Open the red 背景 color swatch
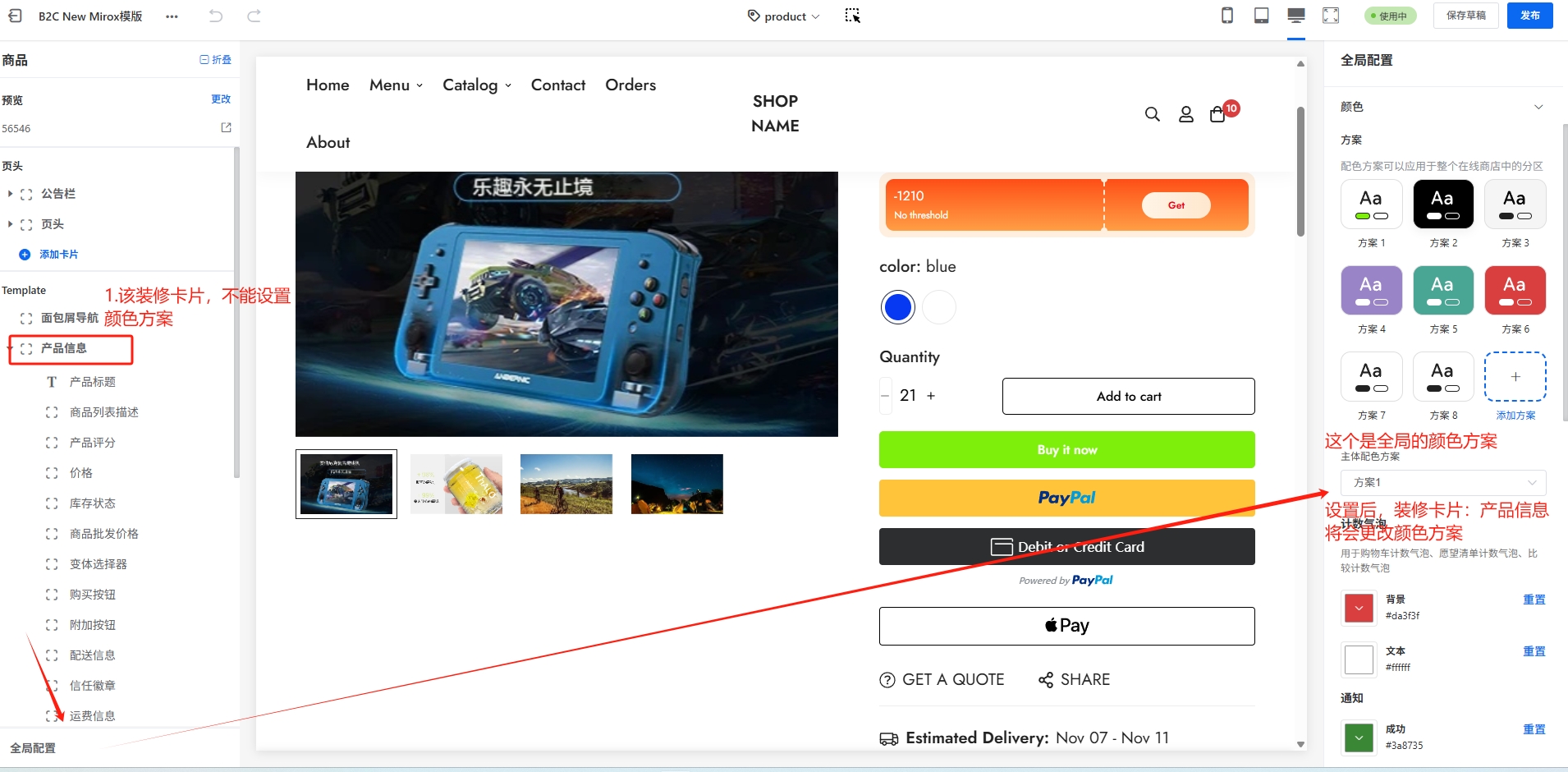Viewport: 1568px width, 772px height. tap(1359, 608)
